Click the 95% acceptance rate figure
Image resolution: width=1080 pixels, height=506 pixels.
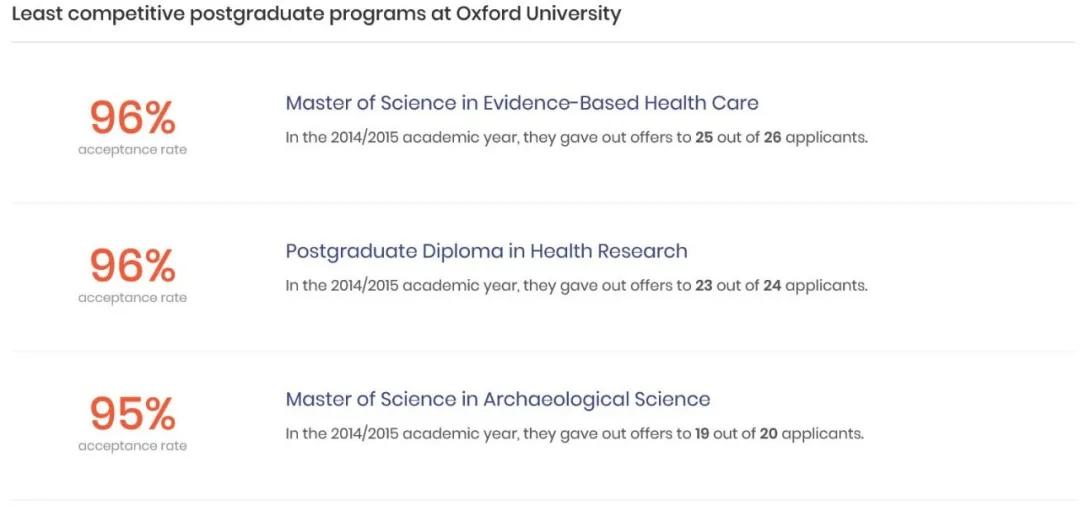coord(132,414)
